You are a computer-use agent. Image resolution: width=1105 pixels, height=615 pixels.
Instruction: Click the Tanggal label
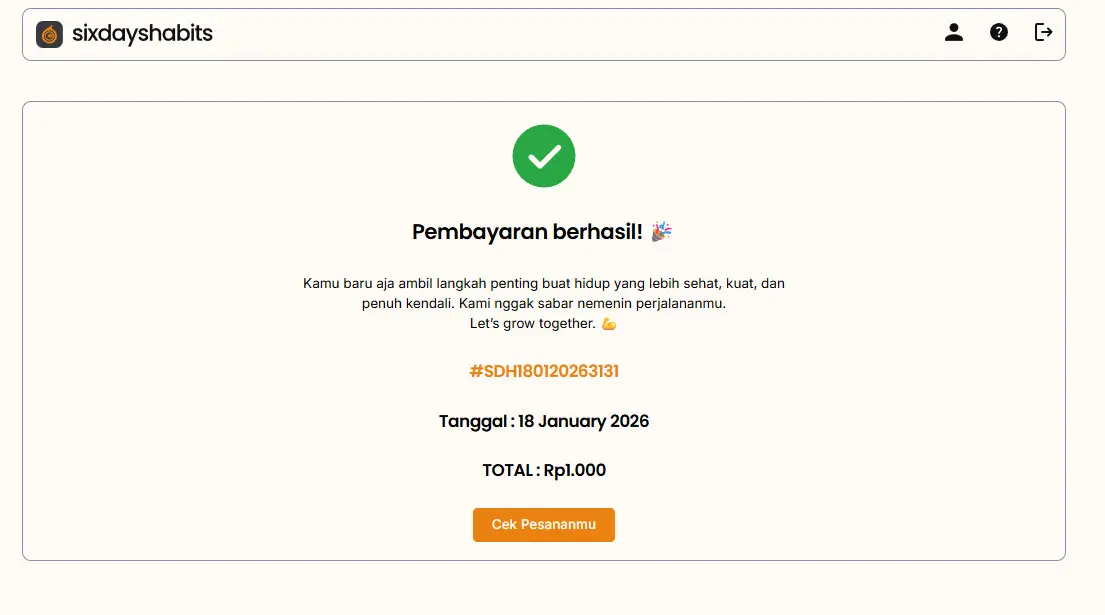point(473,421)
